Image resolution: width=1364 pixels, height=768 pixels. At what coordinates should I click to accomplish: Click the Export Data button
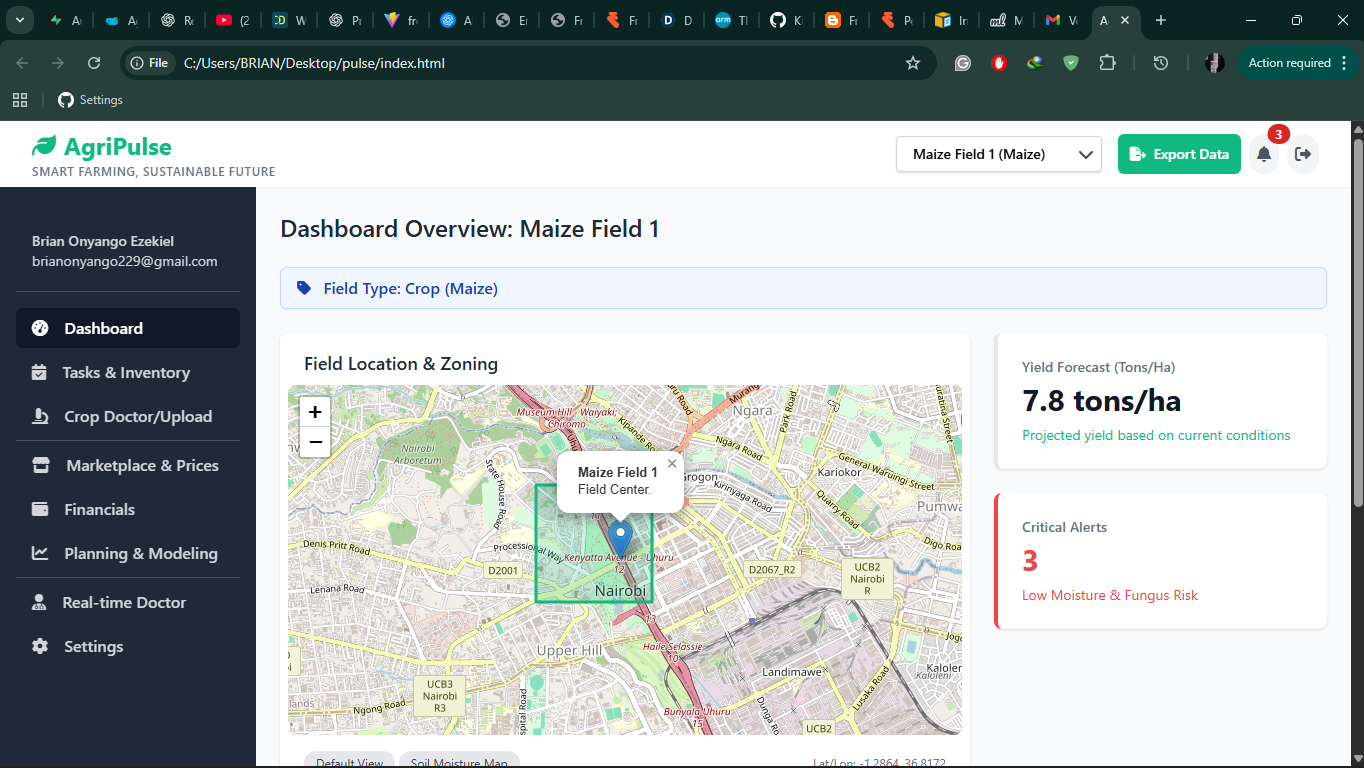1179,154
